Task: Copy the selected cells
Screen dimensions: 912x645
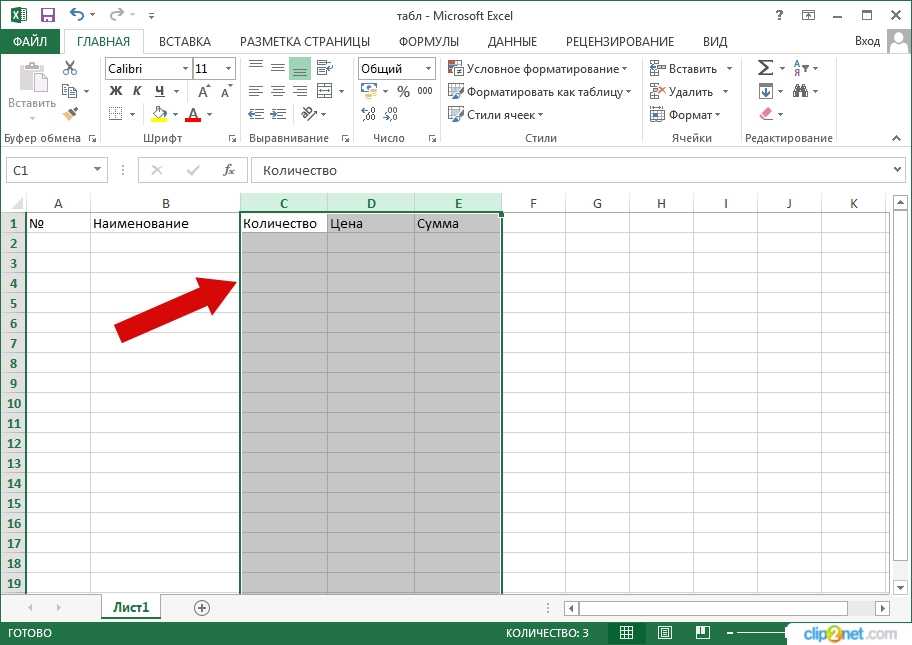Action: click(70, 91)
